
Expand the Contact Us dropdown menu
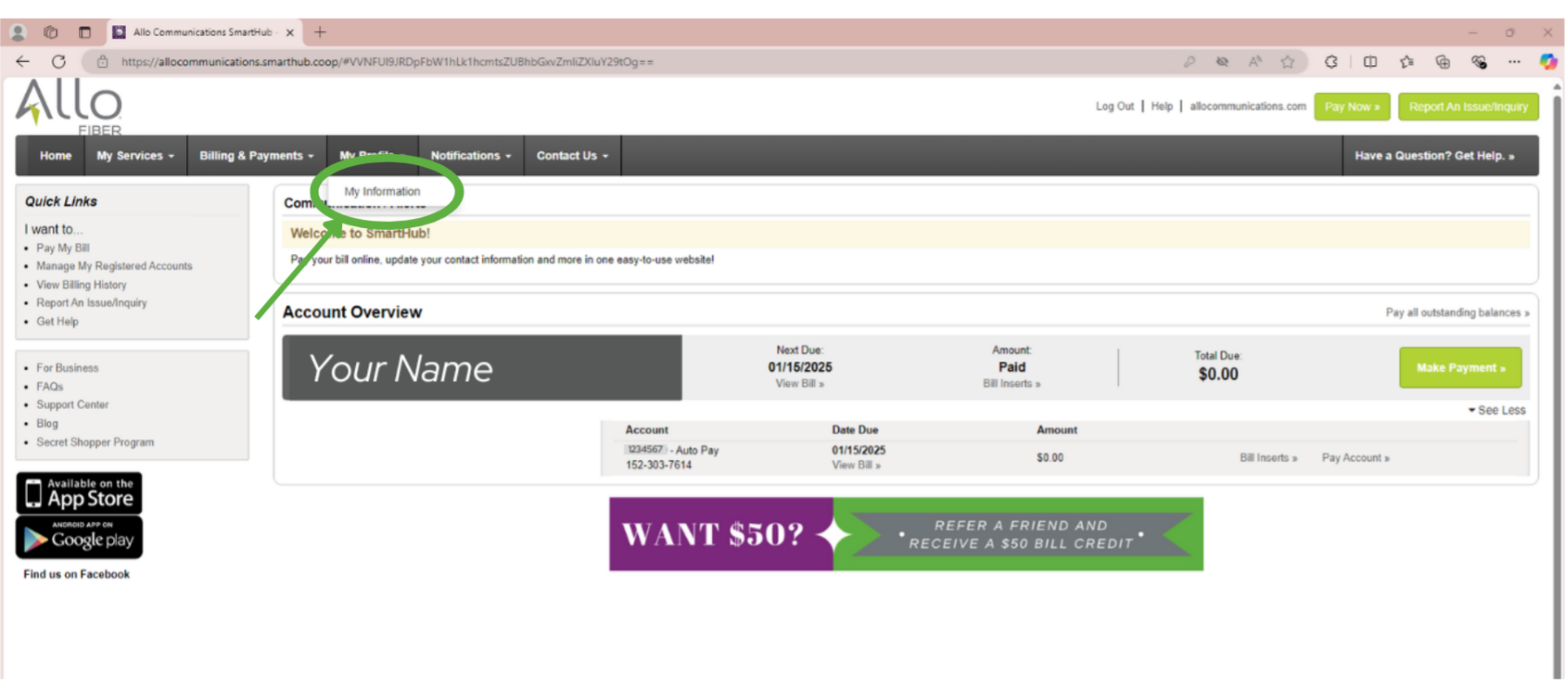tap(572, 156)
